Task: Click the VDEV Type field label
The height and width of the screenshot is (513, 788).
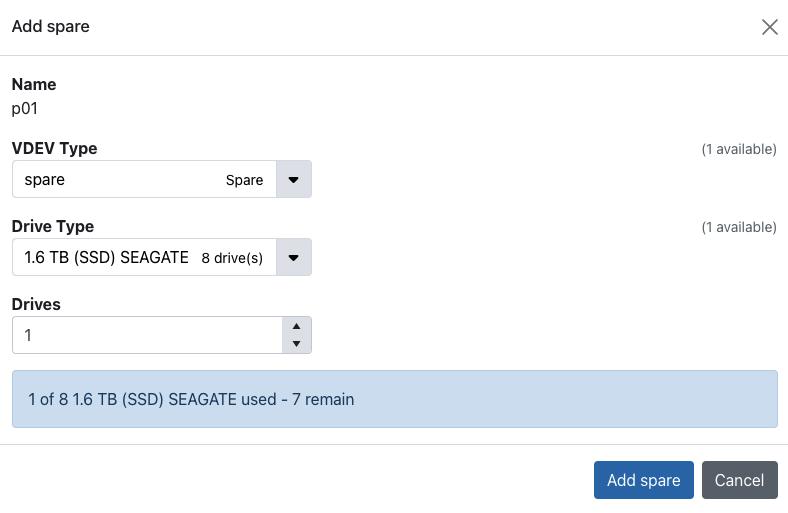Action: coord(54,148)
